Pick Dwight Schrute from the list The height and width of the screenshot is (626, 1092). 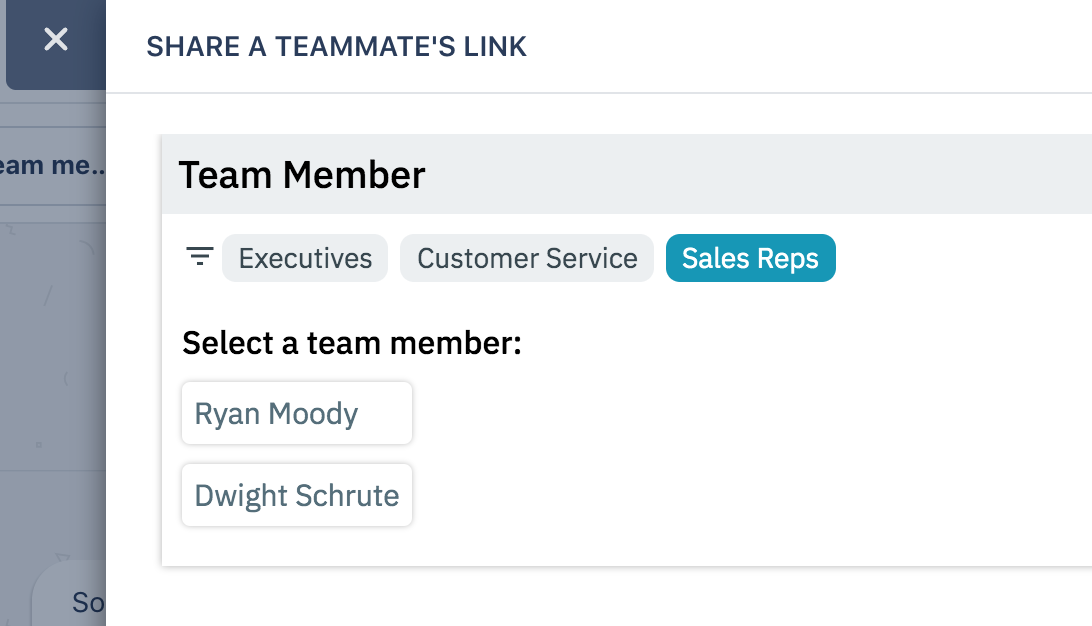click(297, 495)
